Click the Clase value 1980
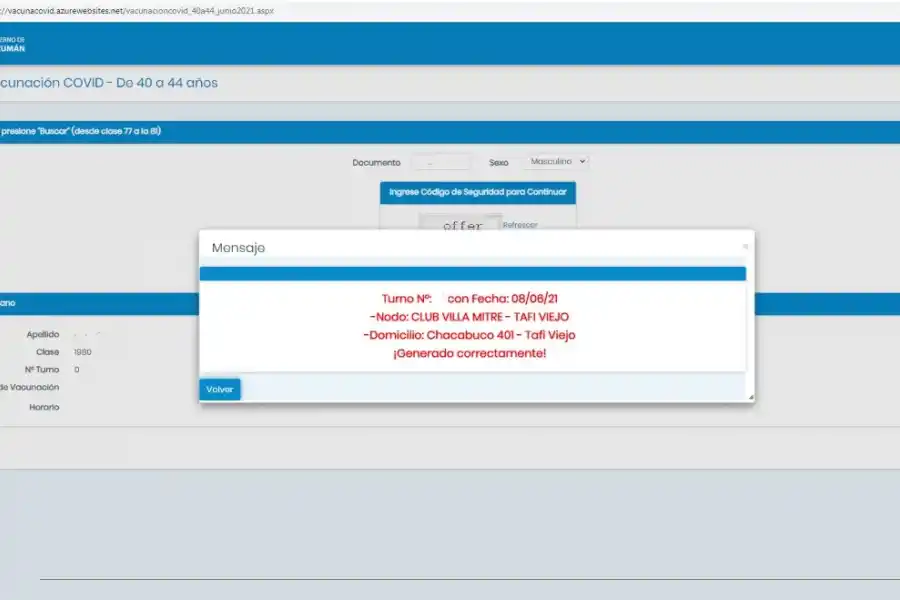Screen dimensions: 900x600 (83, 352)
